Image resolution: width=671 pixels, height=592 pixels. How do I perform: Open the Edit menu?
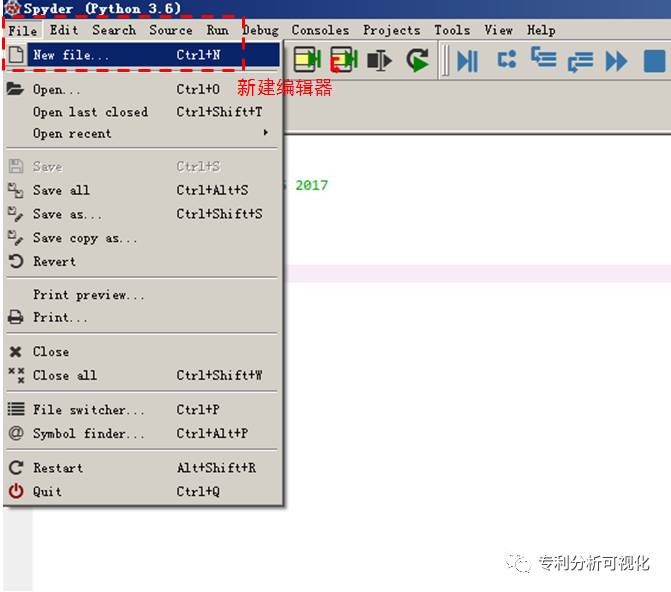click(x=64, y=30)
